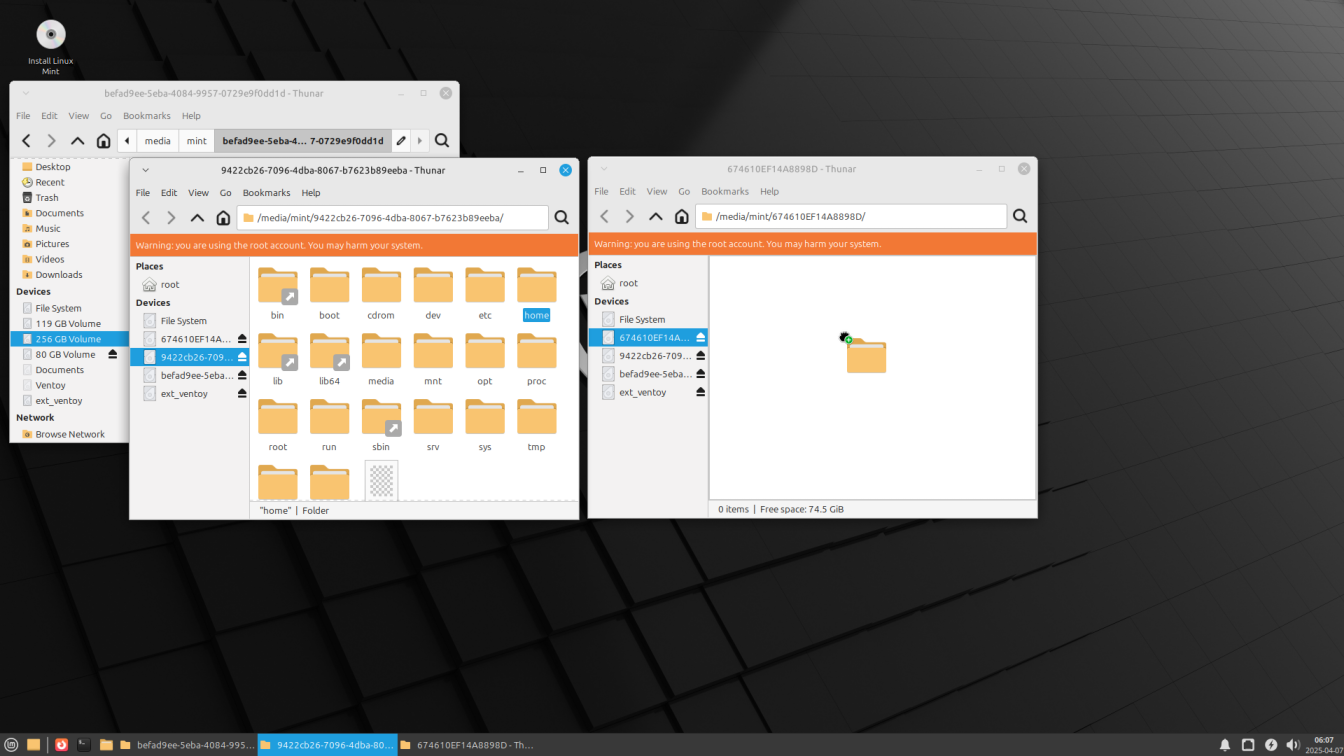Open the View menu in befad9ee window
This screenshot has height=756, width=1344.
[79, 116]
